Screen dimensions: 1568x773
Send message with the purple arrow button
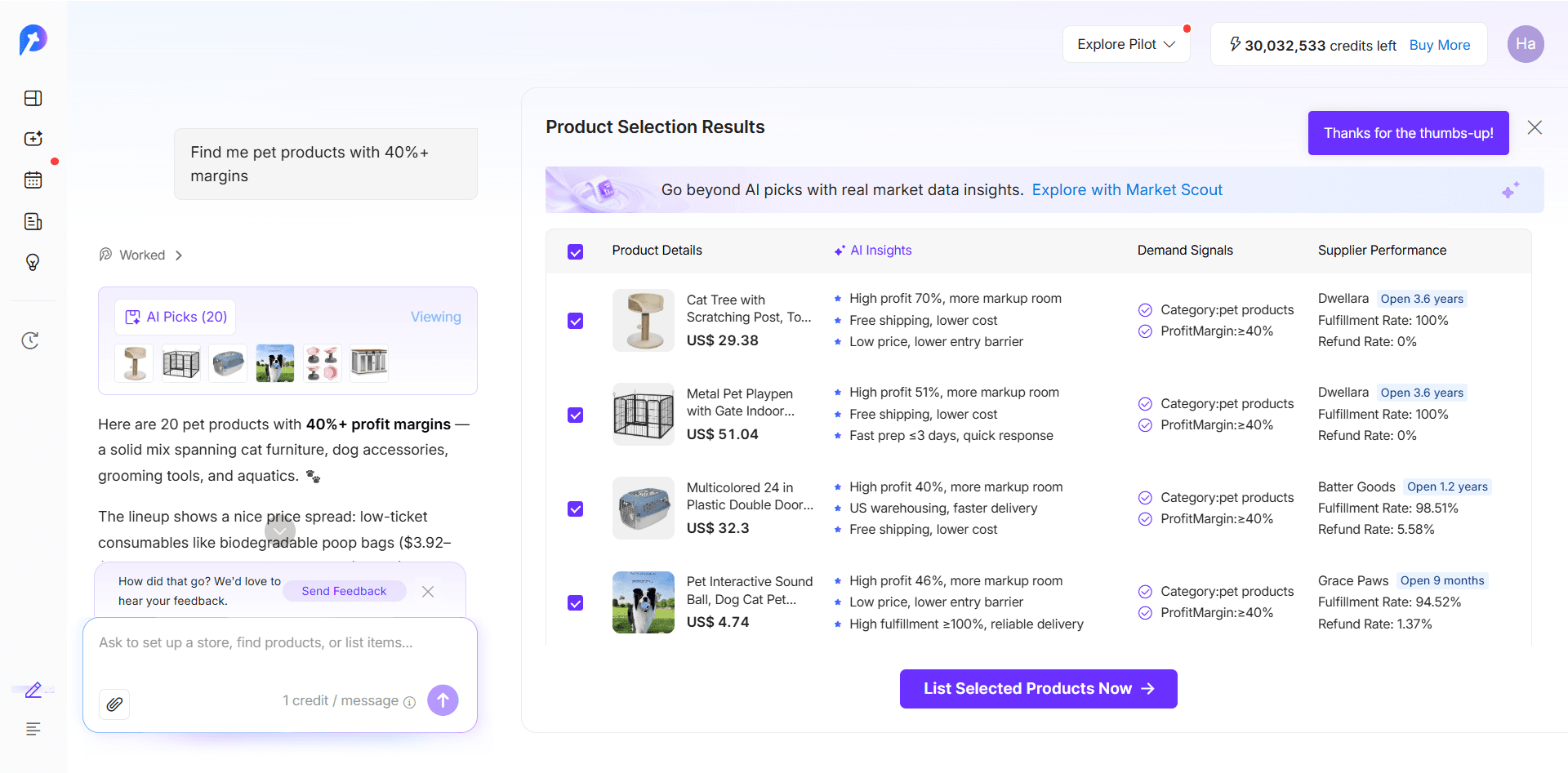click(443, 700)
